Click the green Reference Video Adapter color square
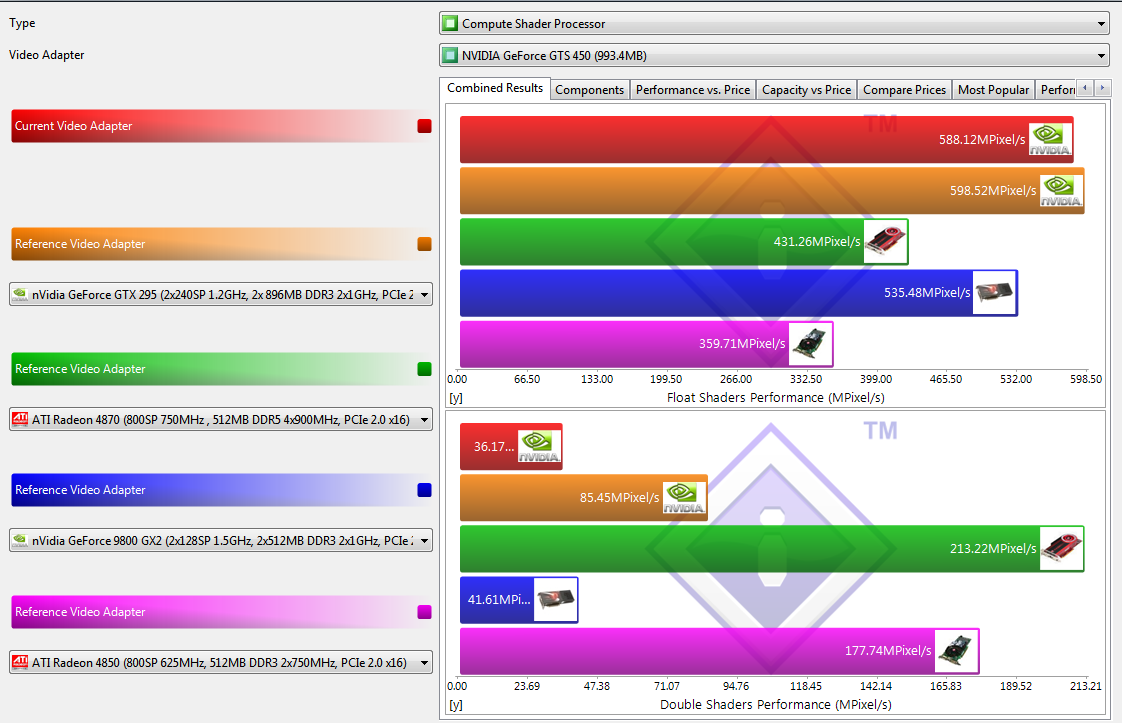Image resolution: width=1122 pixels, height=723 pixels. tap(424, 369)
